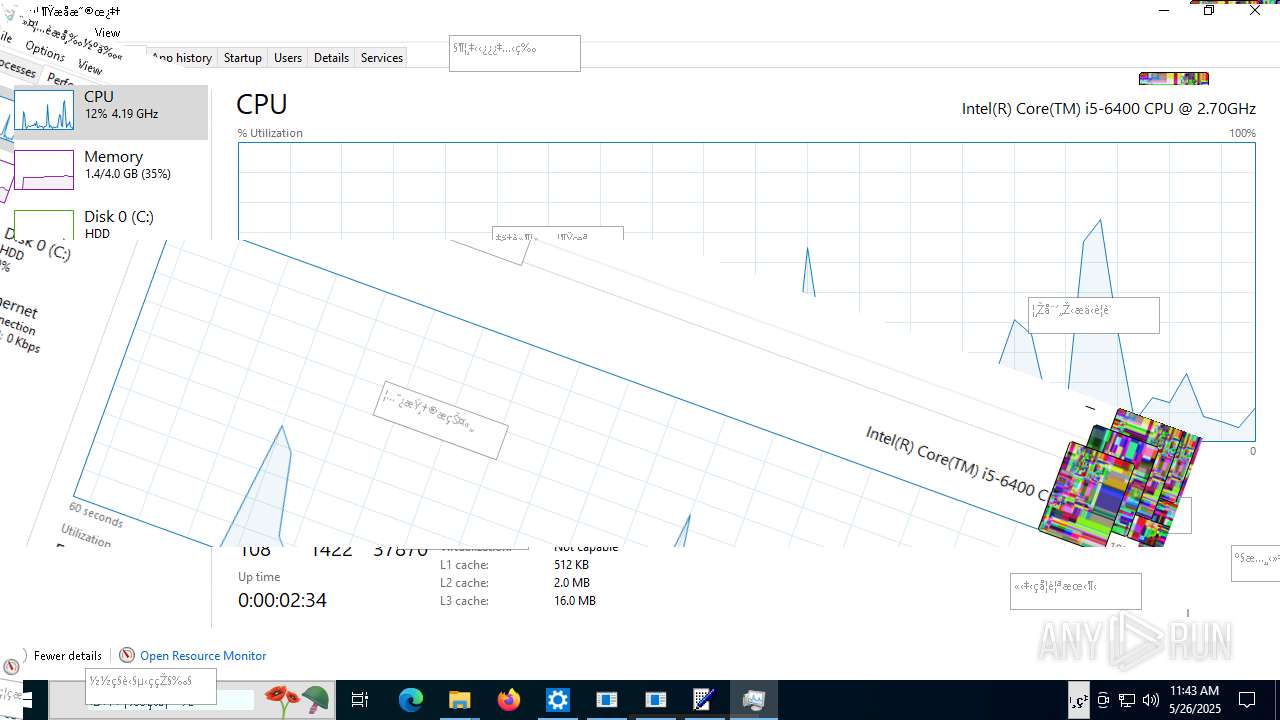Open the volume speaker tray icon
The image size is (1280, 720).
tap(1150, 700)
